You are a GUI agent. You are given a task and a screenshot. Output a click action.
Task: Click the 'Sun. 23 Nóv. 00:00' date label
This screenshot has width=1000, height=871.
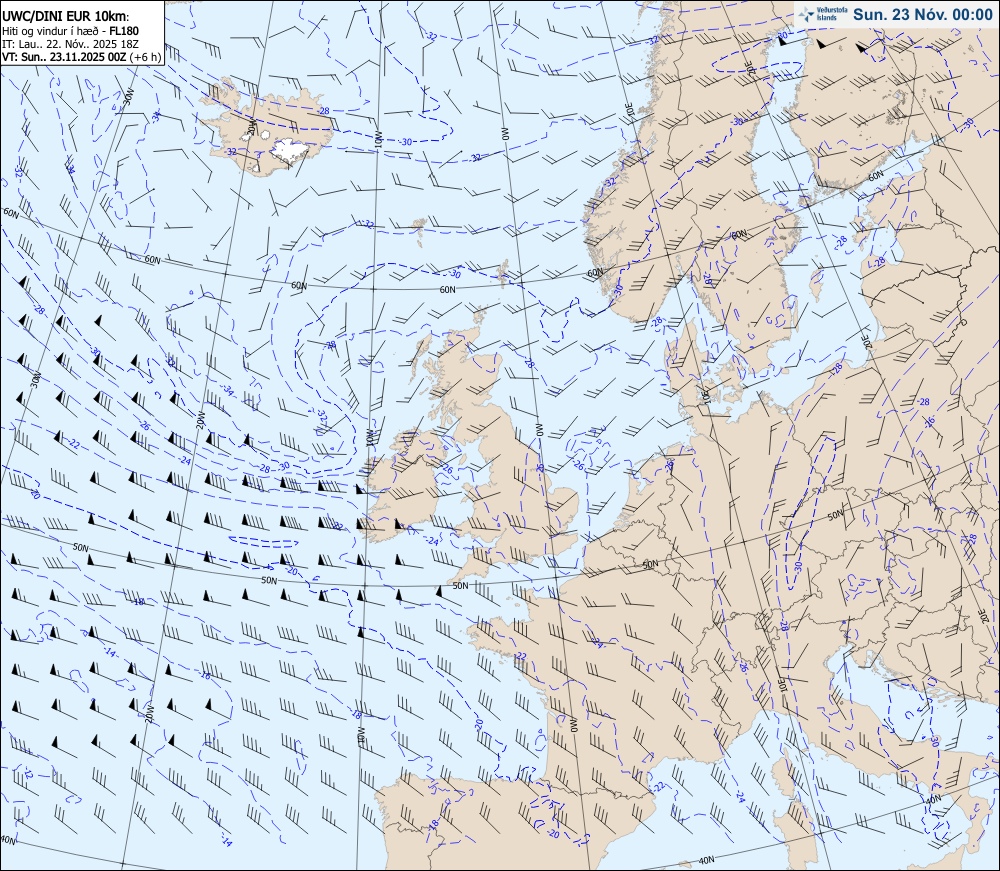[x=923, y=15]
